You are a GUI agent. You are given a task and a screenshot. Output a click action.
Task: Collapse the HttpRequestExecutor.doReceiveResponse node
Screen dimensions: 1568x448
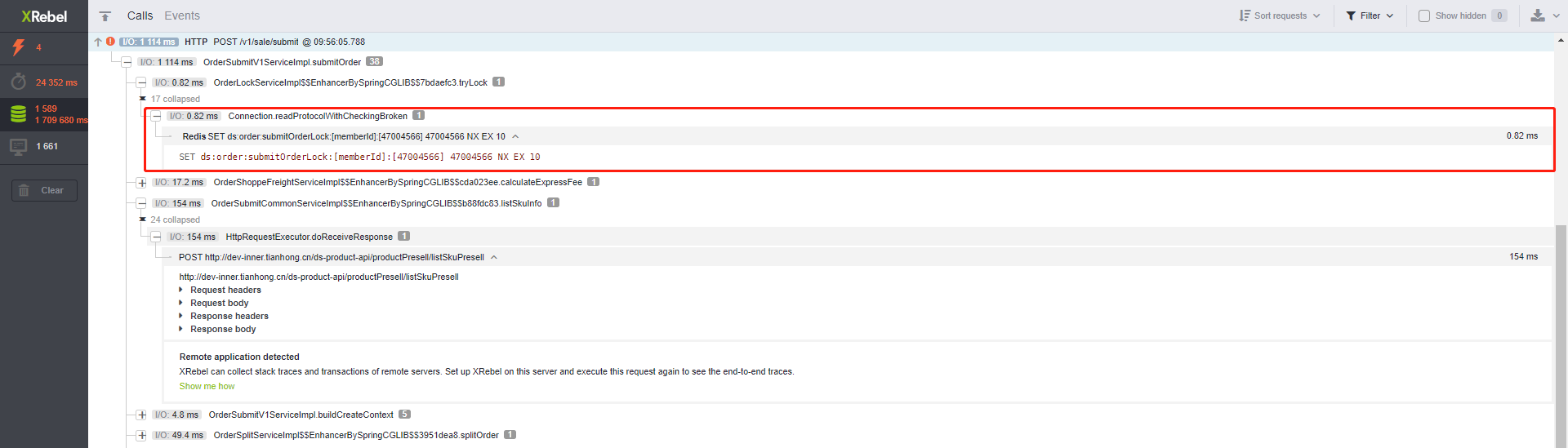click(156, 237)
